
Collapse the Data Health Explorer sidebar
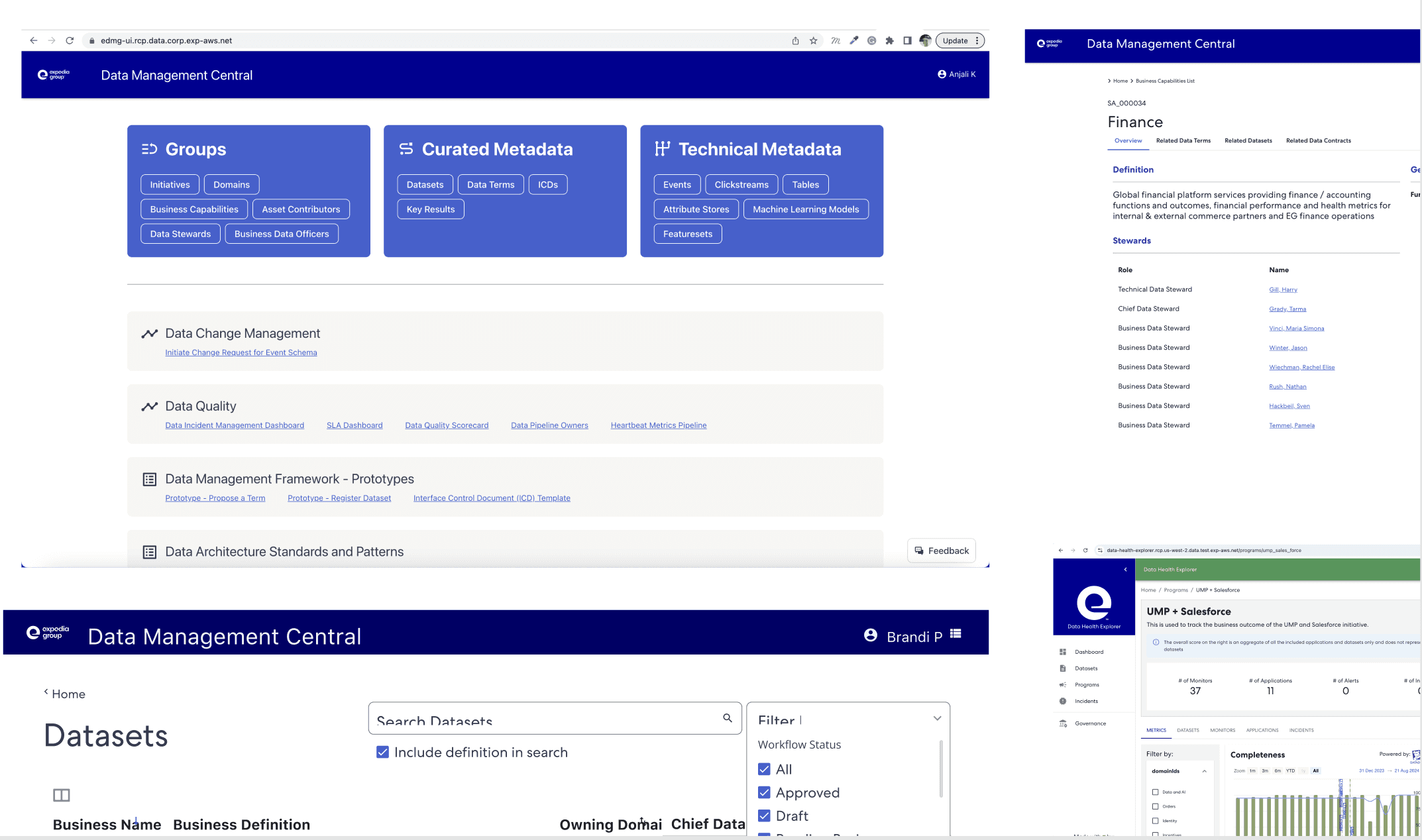(1125, 569)
